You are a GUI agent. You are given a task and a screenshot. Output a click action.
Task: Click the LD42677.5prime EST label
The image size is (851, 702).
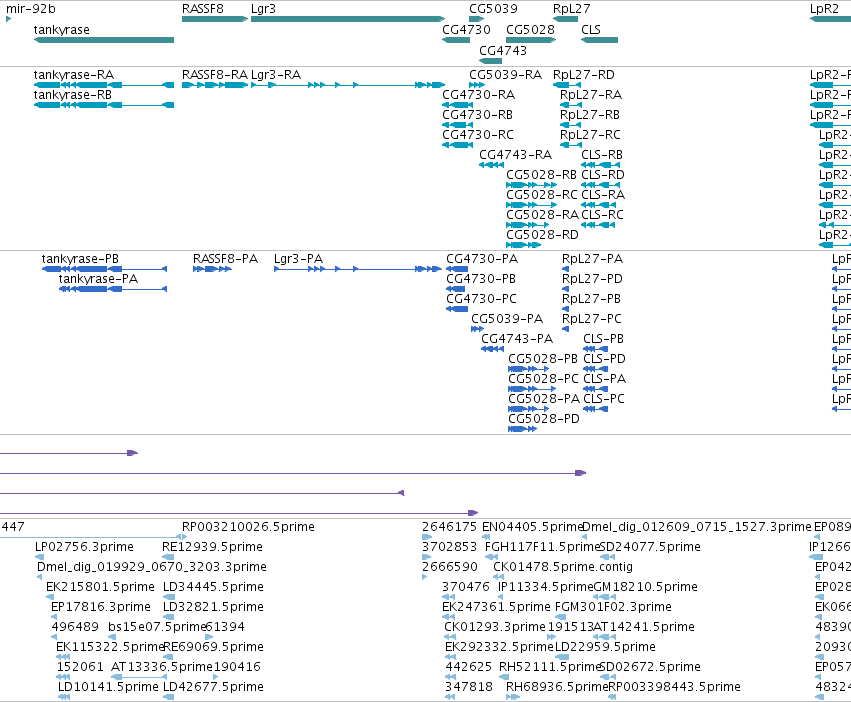tap(213, 687)
